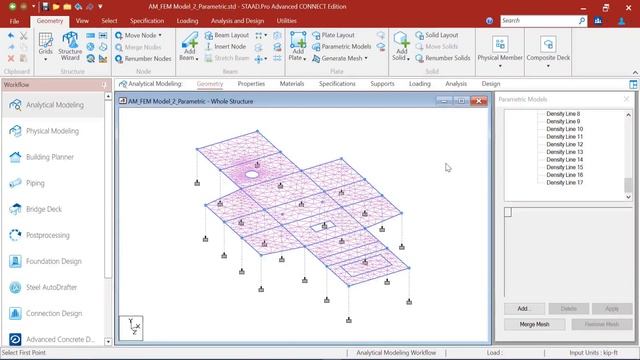Select the Insert Node tool

tap(226, 47)
